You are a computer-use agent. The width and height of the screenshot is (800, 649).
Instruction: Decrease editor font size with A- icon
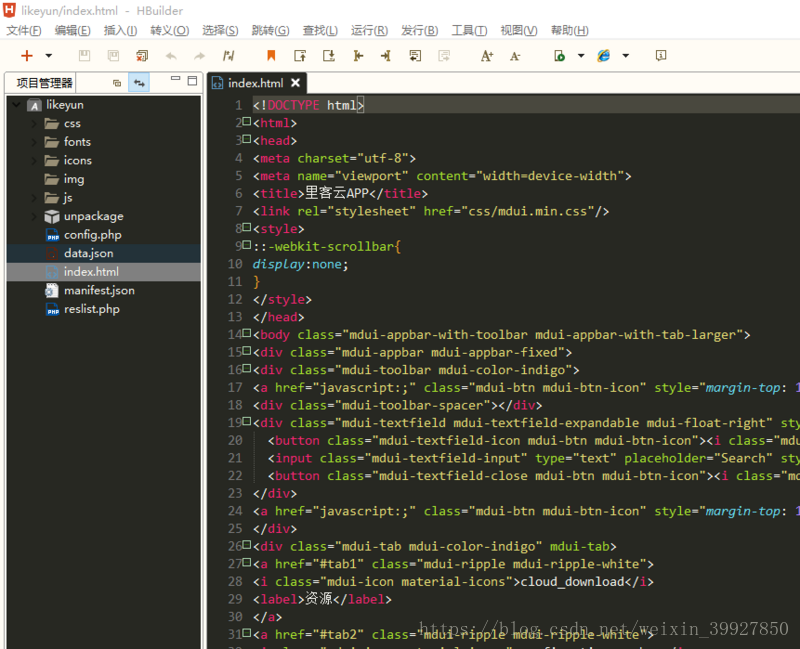tap(515, 56)
